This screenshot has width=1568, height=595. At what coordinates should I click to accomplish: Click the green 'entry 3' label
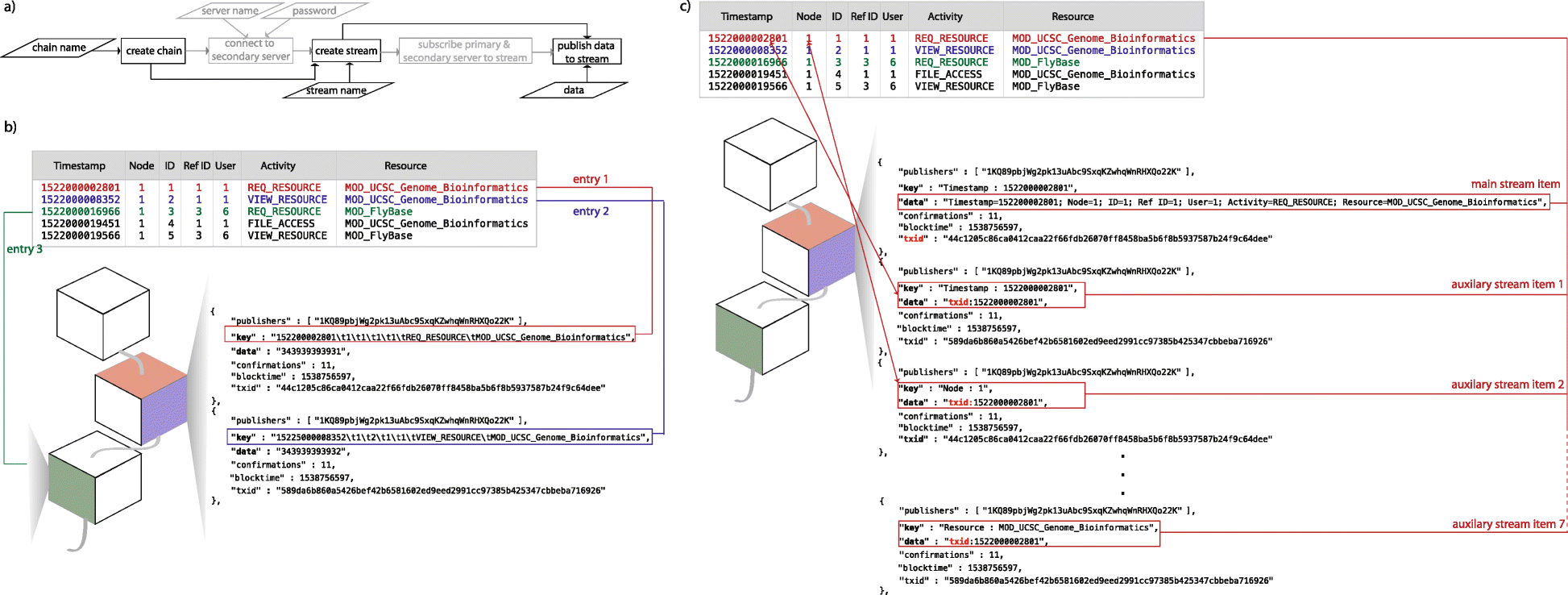point(25,249)
